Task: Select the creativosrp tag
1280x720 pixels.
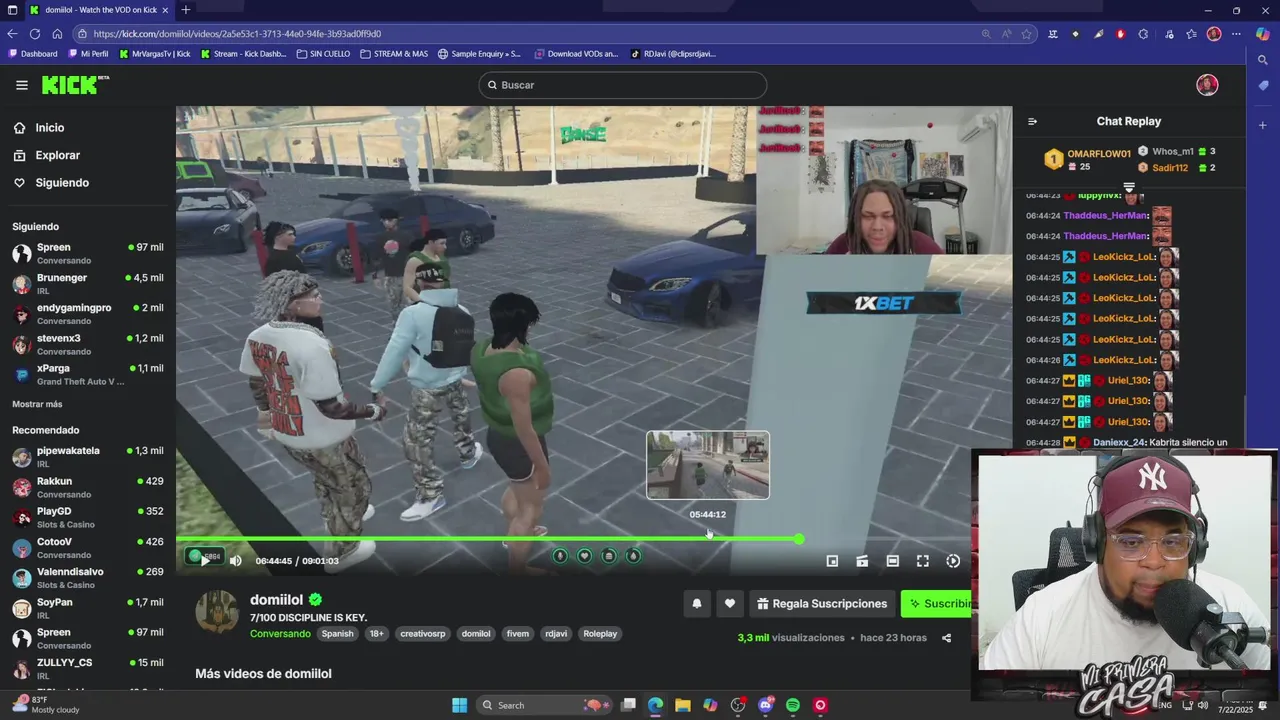Action: [423, 633]
